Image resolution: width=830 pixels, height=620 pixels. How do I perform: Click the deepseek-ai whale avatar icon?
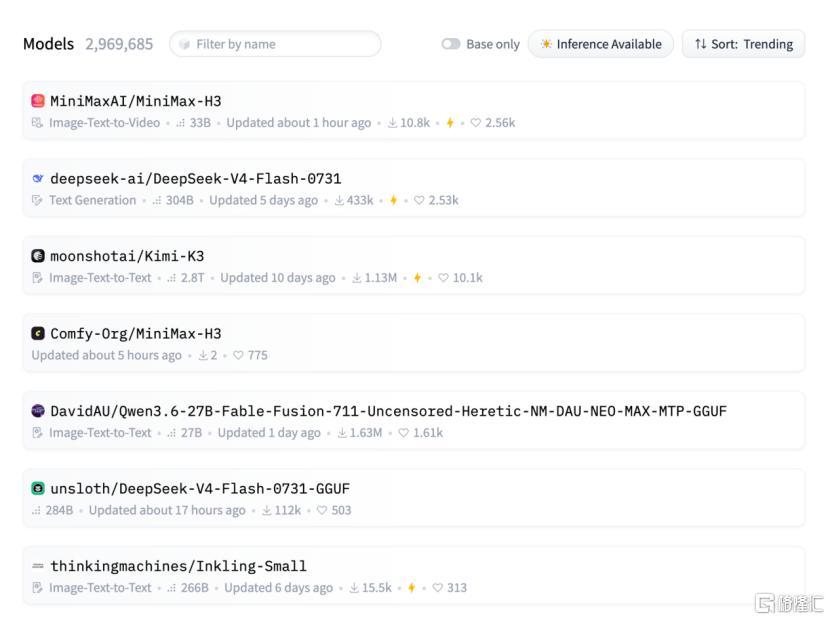(x=38, y=178)
